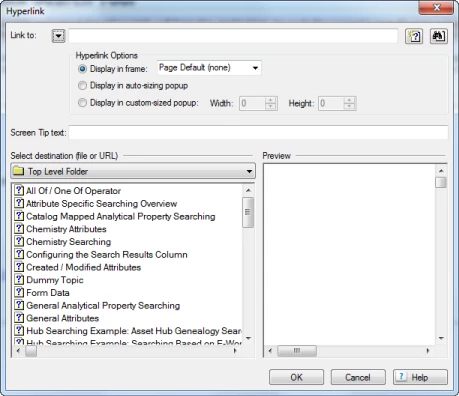Click the Link to input field
The height and width of the screenshot is (396, 459).
pyautogui.click(x=233, y=36)
